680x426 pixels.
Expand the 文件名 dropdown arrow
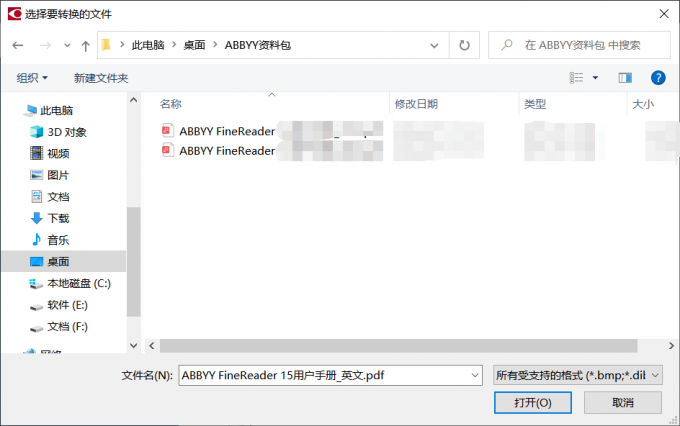(475, 376)
